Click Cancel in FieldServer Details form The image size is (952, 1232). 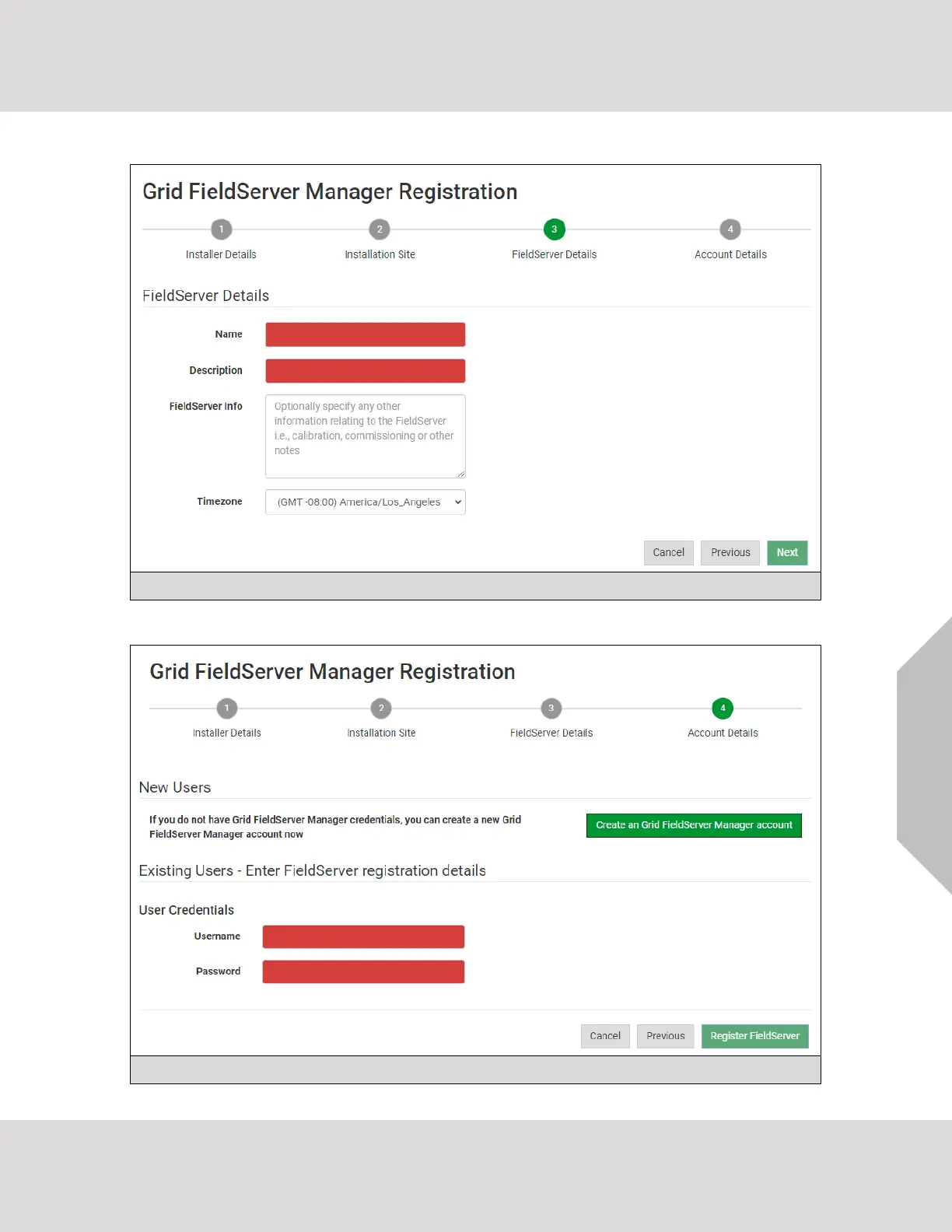(669, 553)
